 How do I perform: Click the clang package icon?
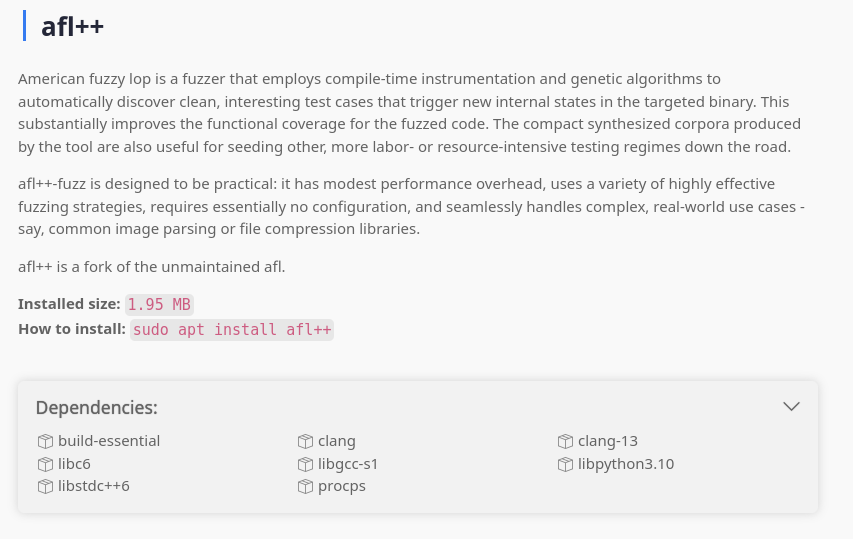[x=305, y=441]
